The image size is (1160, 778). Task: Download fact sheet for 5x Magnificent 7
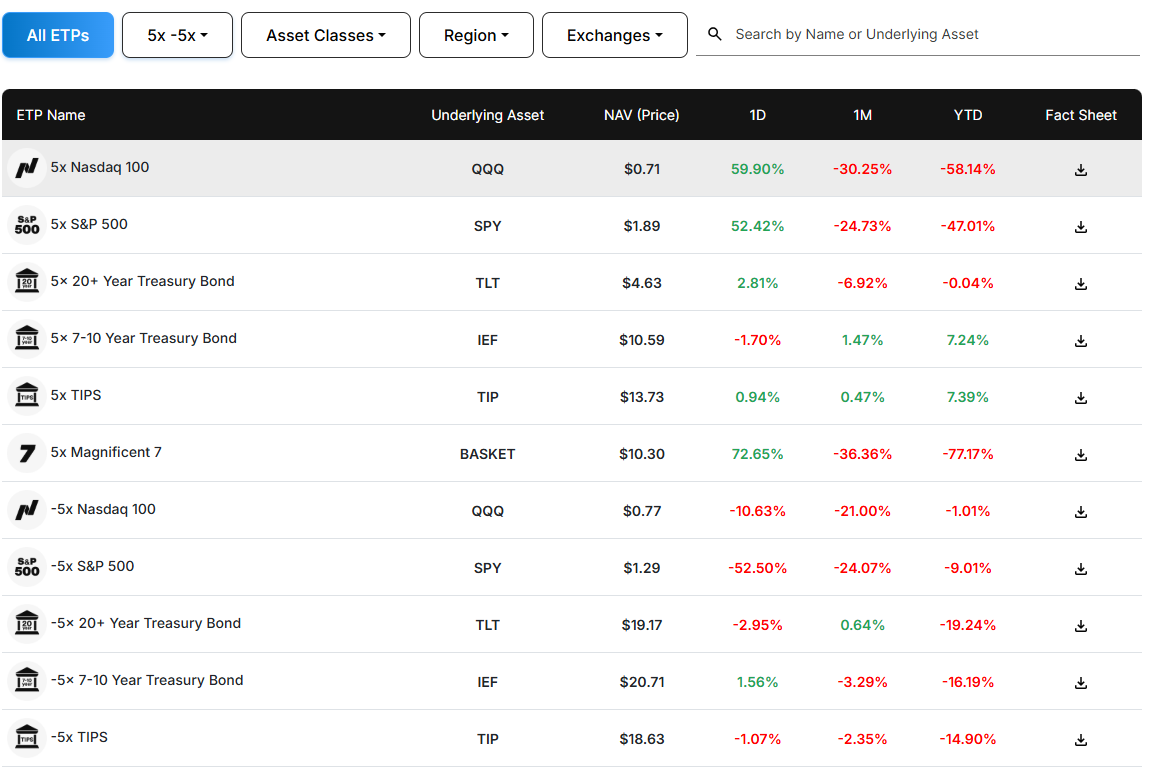(1080, 455)
